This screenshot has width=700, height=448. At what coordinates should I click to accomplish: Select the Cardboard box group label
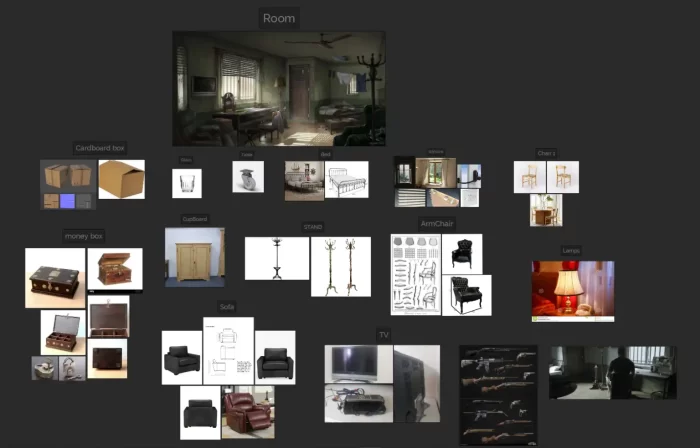pyautogui.click(x=100, y=148)
